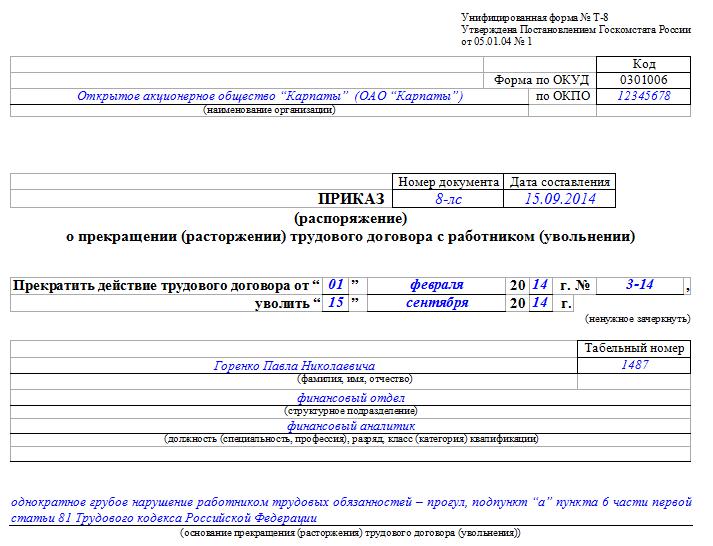Select the dismissal month field "сентября"
The height and width of the screenshot is (546, 713).
tap(436, 303)
